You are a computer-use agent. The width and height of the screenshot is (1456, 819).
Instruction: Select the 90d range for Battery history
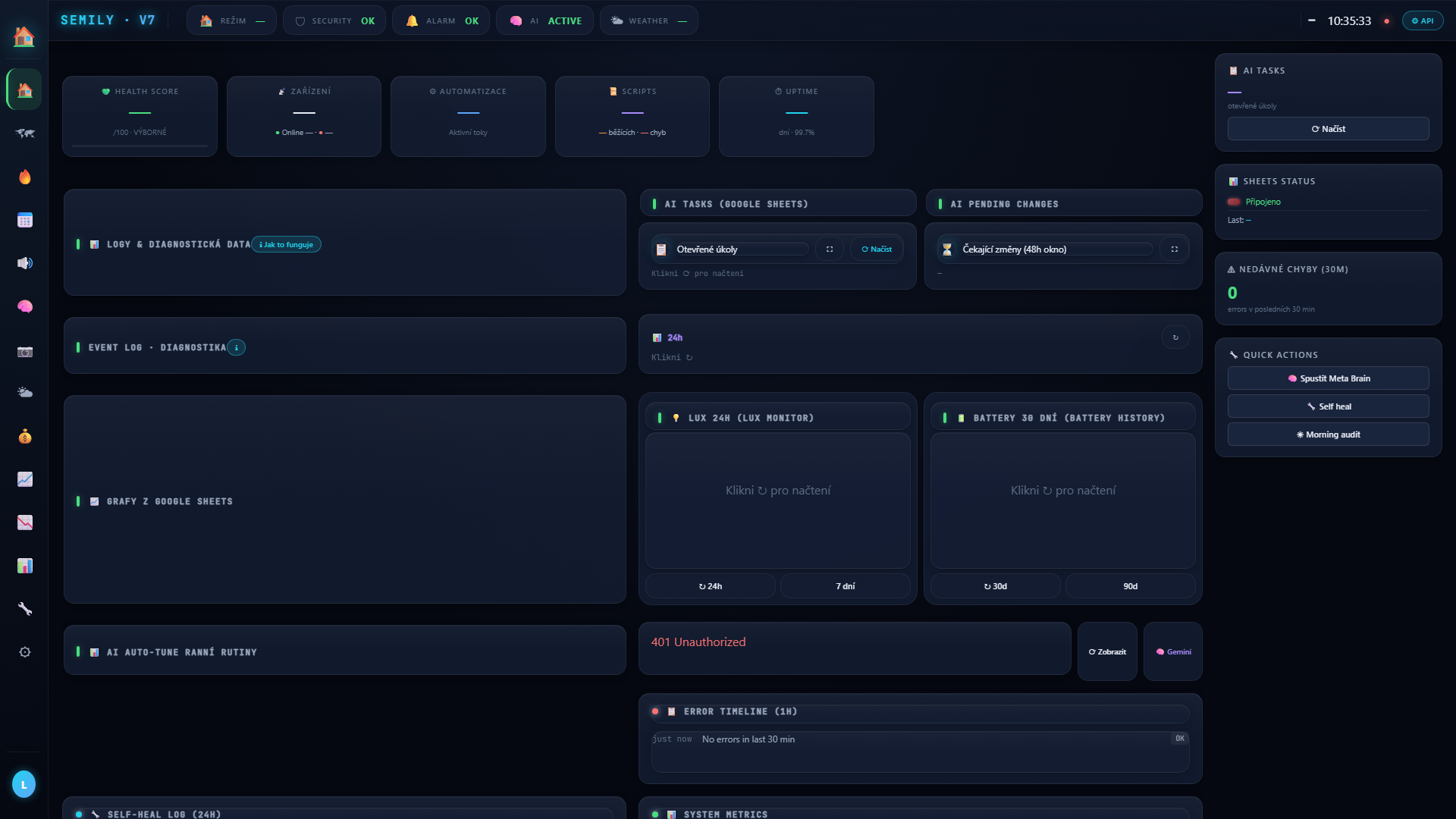pyautogui.click(x=1131, y=586)
